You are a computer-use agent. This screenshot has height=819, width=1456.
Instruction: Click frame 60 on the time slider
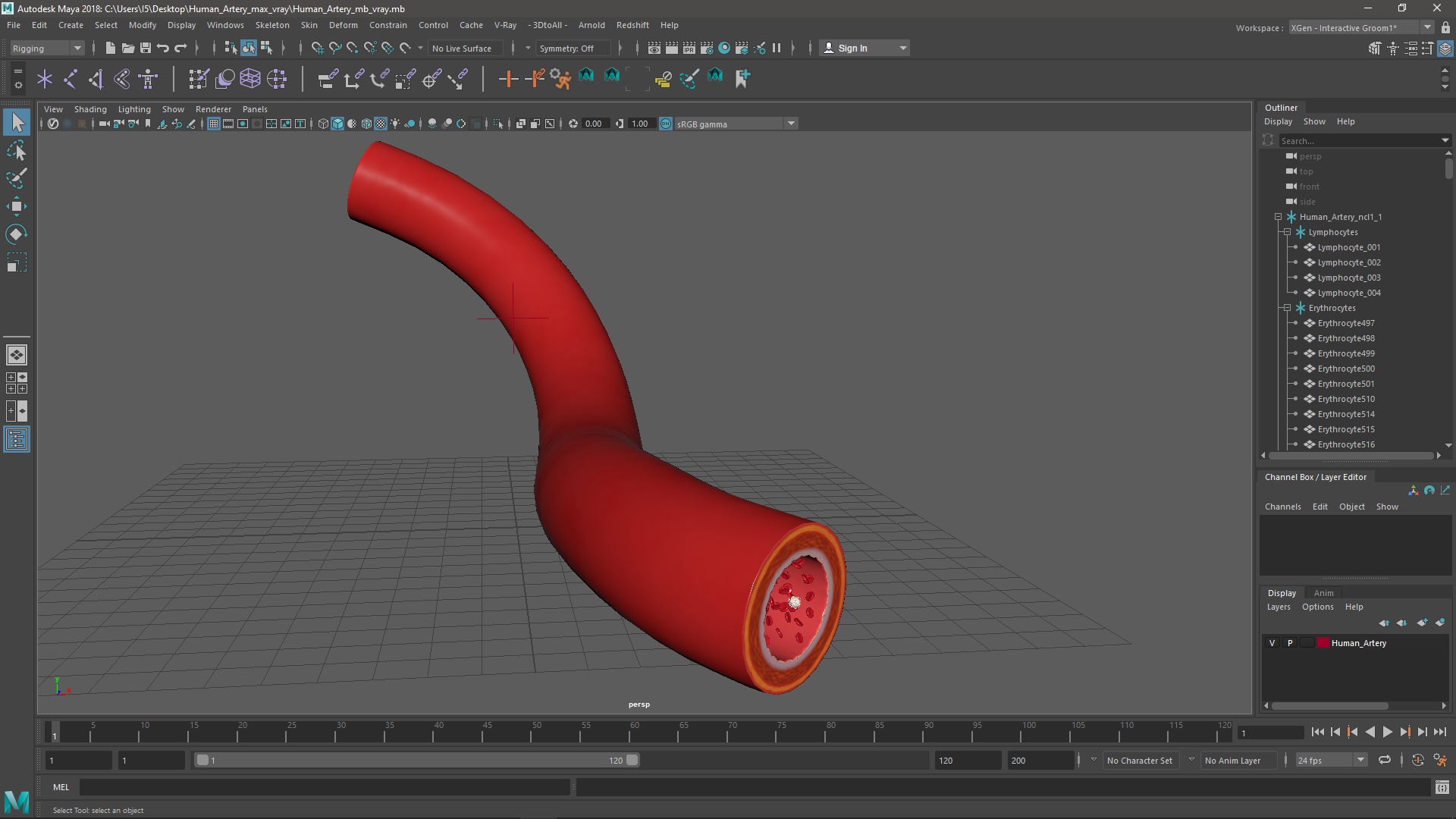pyautogui.click(x=635, y=732)
